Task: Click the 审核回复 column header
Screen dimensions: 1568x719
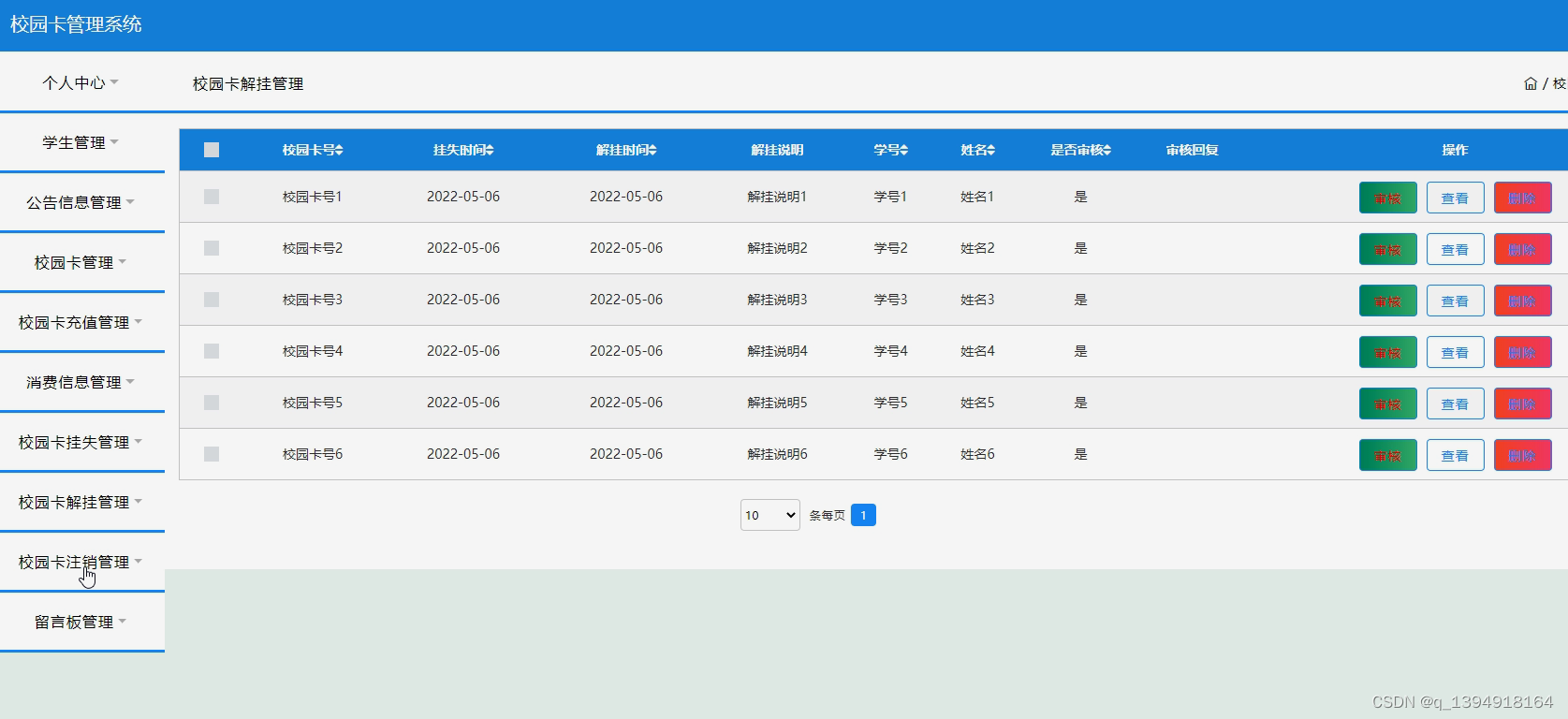Action: (x=1192, y=150)
